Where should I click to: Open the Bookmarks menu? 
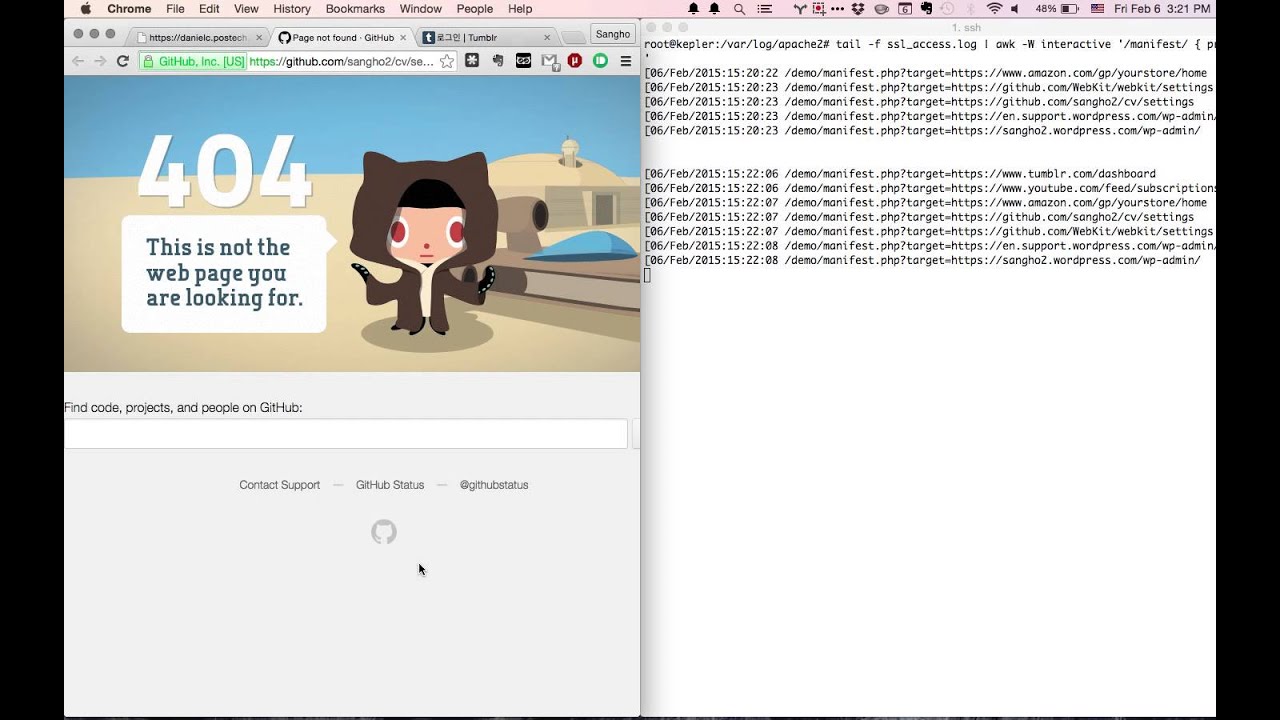click(355, 9)
